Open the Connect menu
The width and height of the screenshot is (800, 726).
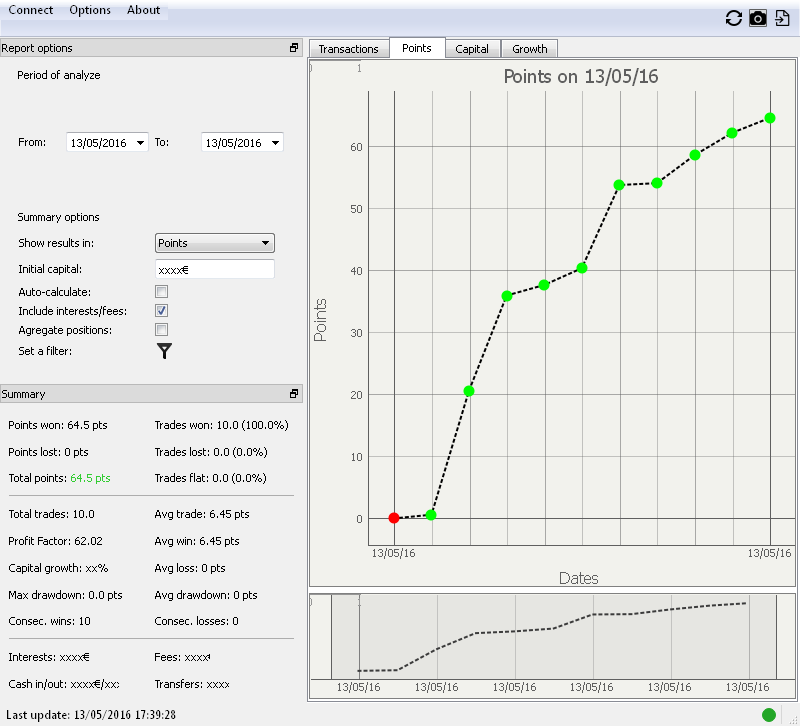31,10
